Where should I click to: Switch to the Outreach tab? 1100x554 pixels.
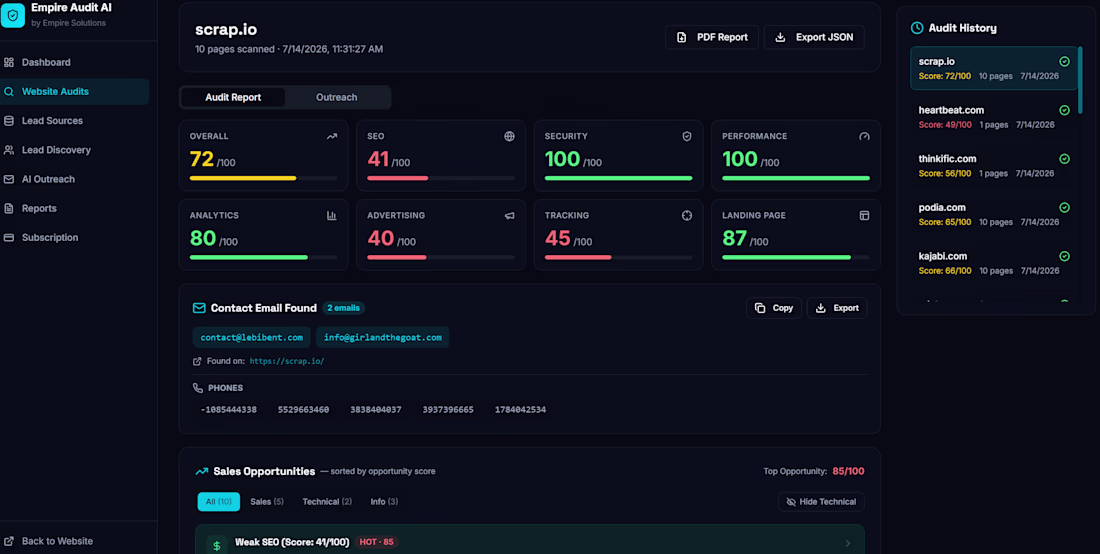[337, 97]
